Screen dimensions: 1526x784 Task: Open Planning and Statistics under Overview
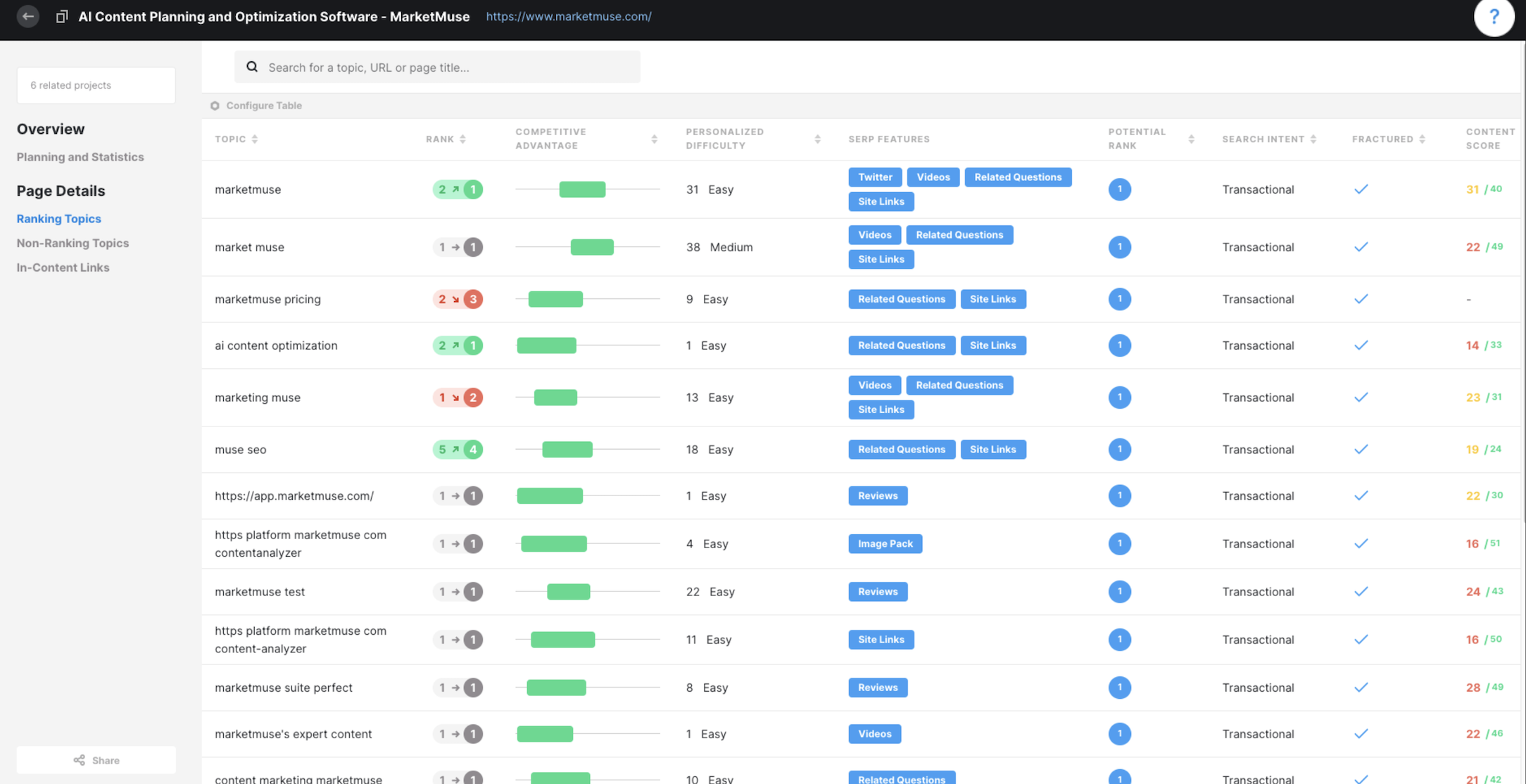pyautogui.click(x=80, y=156)
